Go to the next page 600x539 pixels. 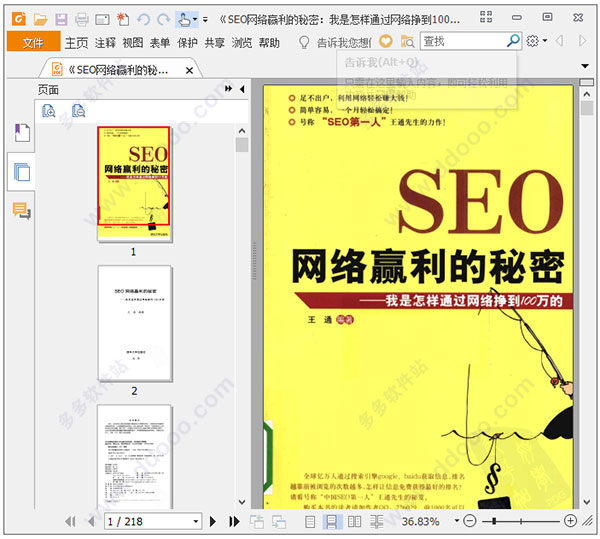pos(213,521)
